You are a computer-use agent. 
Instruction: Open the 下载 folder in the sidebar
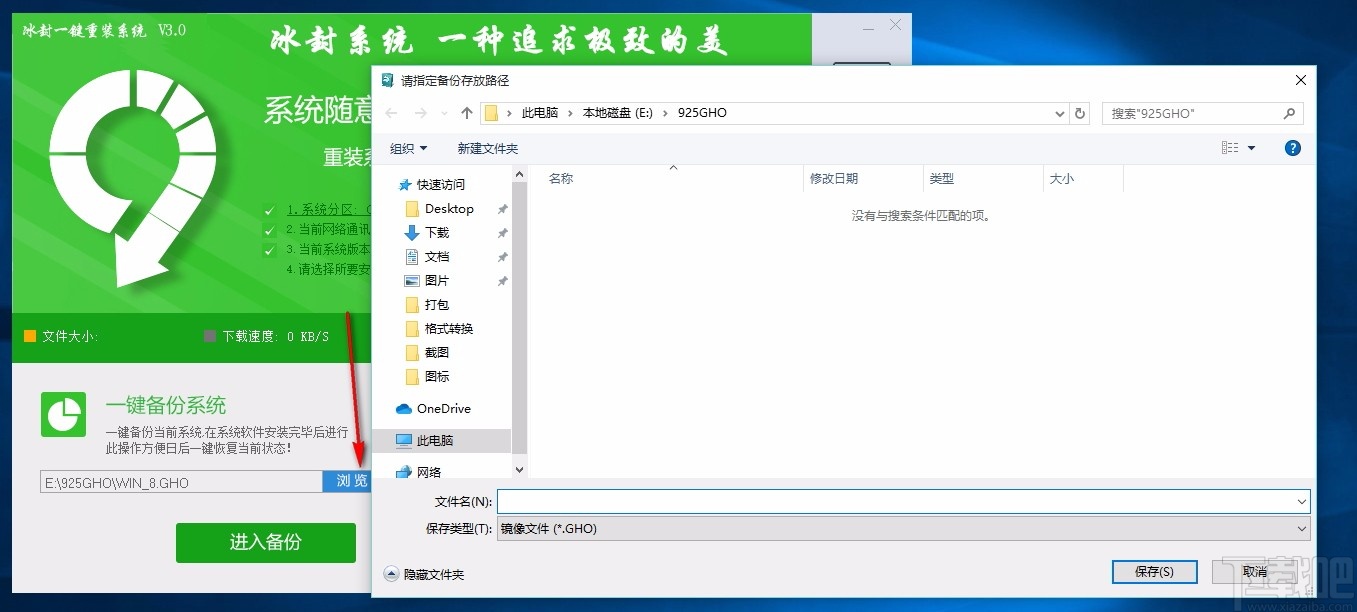pos(437,232)
